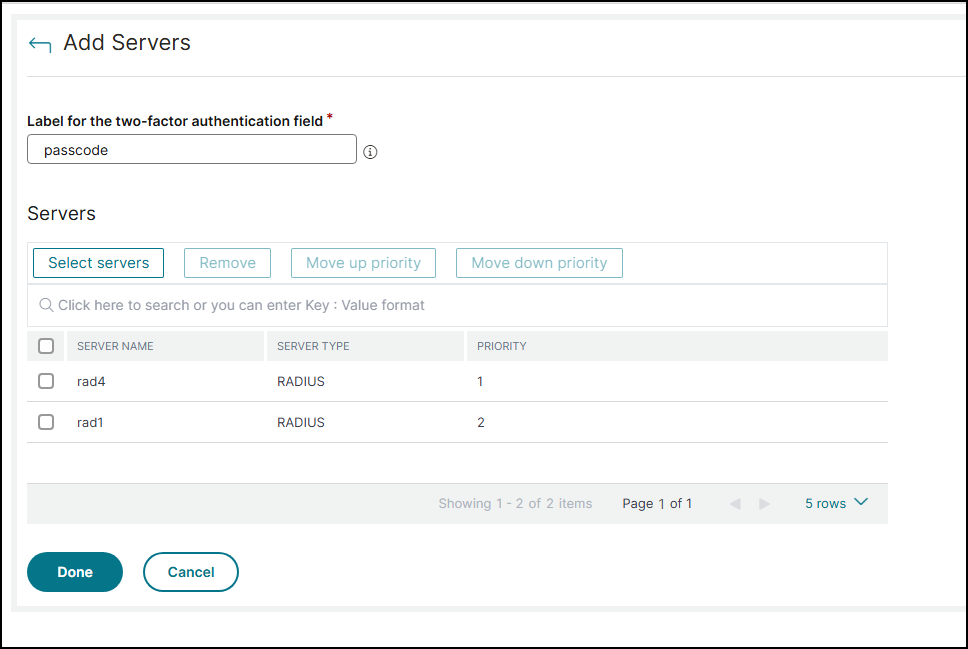The width and height of the screenshot is (968, 649).
Task: Click Move down priority button
Action: coord(539,263)
